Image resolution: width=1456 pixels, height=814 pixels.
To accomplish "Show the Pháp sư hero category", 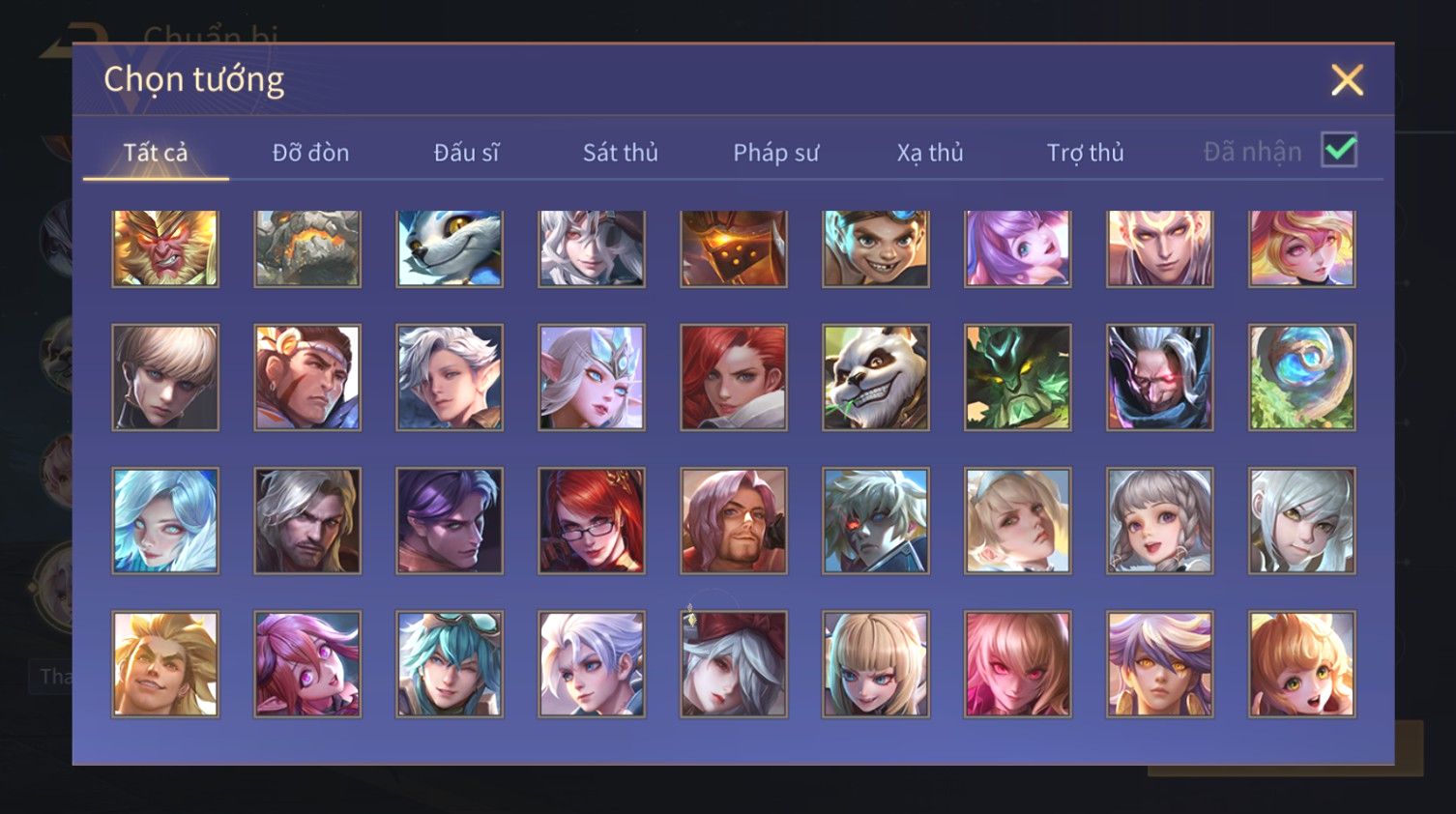I will pyautogui.click(x=775, y=153).
